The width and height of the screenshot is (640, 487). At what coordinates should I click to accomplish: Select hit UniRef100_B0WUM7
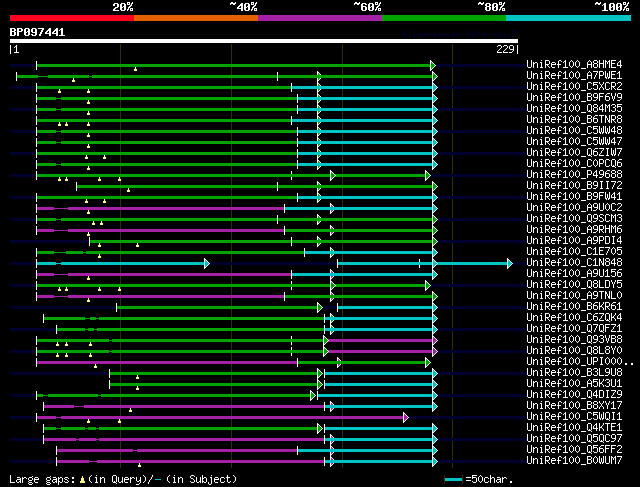point(574,461)
